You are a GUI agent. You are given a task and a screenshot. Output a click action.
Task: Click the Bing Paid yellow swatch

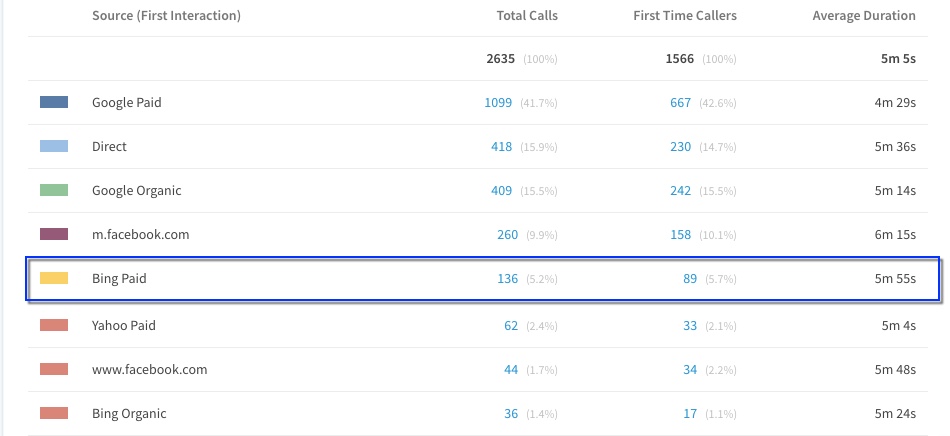54,278
